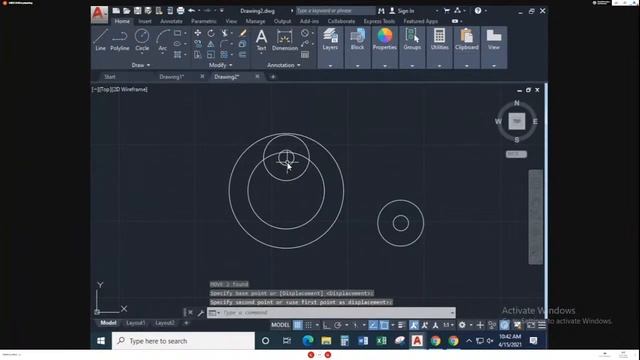Click the add layout plus button
Screen dimensions: 640x360
[186, 323]
